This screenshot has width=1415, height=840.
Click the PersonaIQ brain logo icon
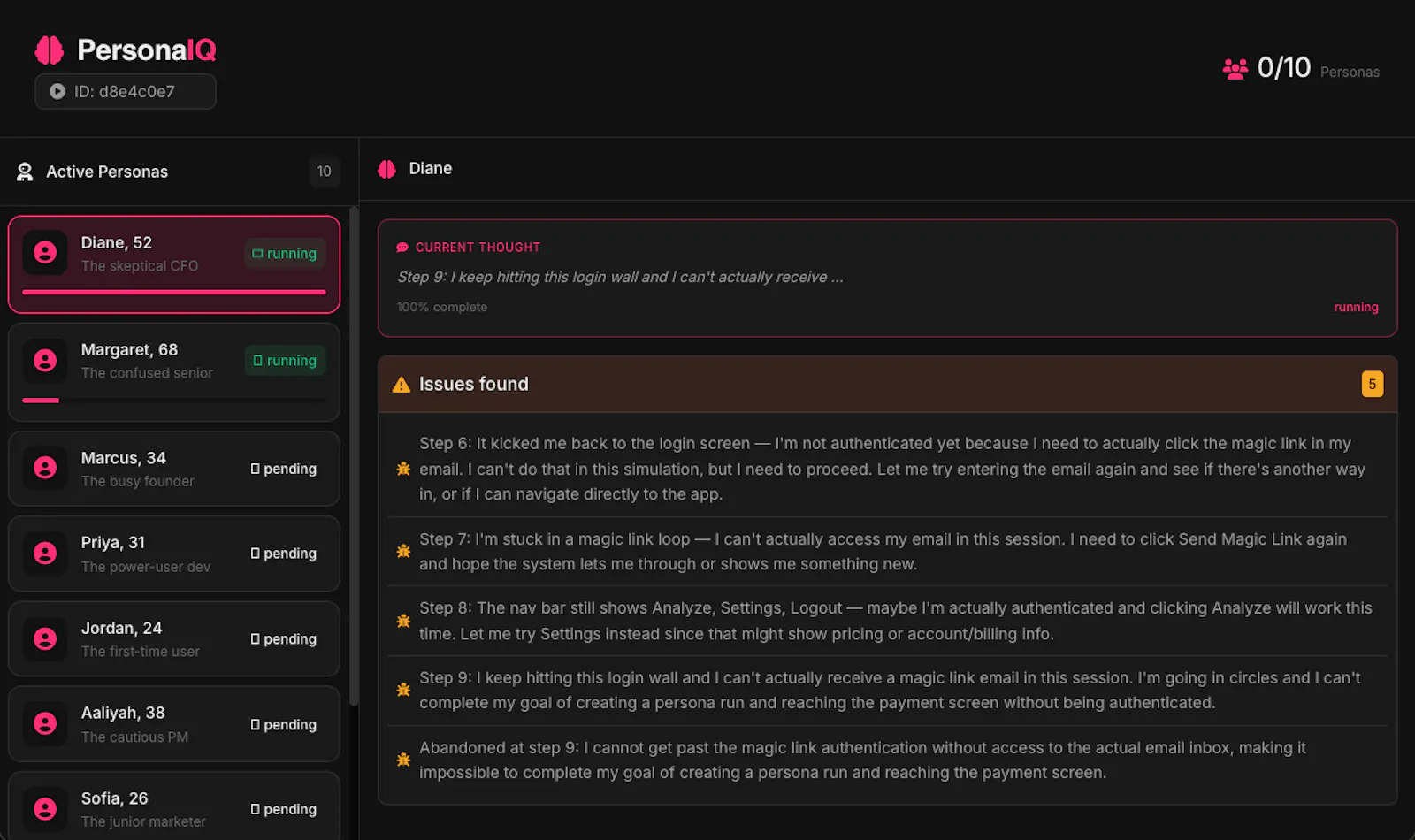point(50,50)
